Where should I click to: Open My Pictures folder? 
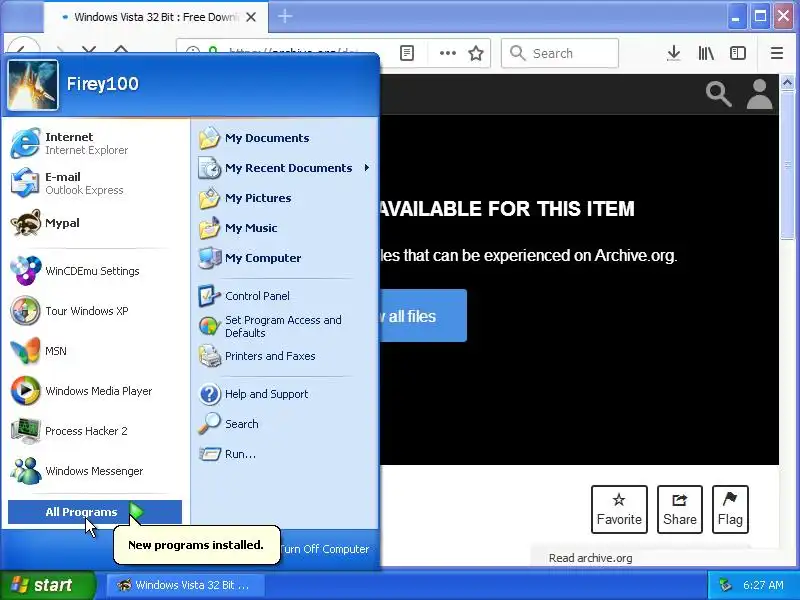coord(285,198)
